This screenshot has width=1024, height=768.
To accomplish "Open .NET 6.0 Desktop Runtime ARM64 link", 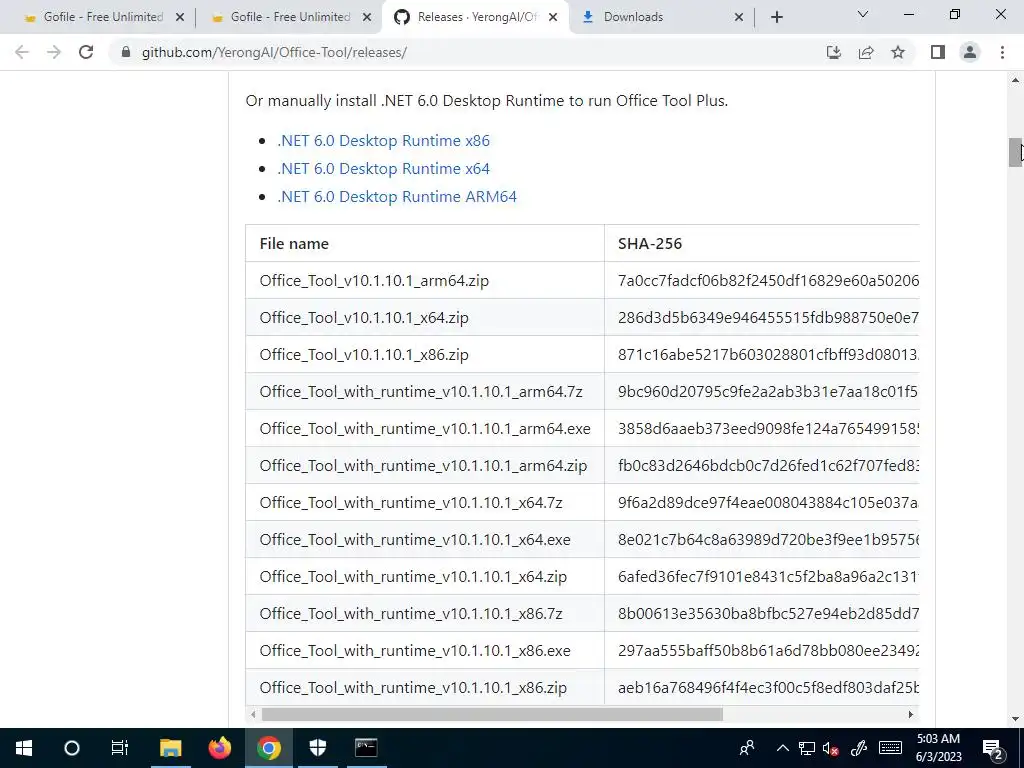I will [x=397, y=197].
